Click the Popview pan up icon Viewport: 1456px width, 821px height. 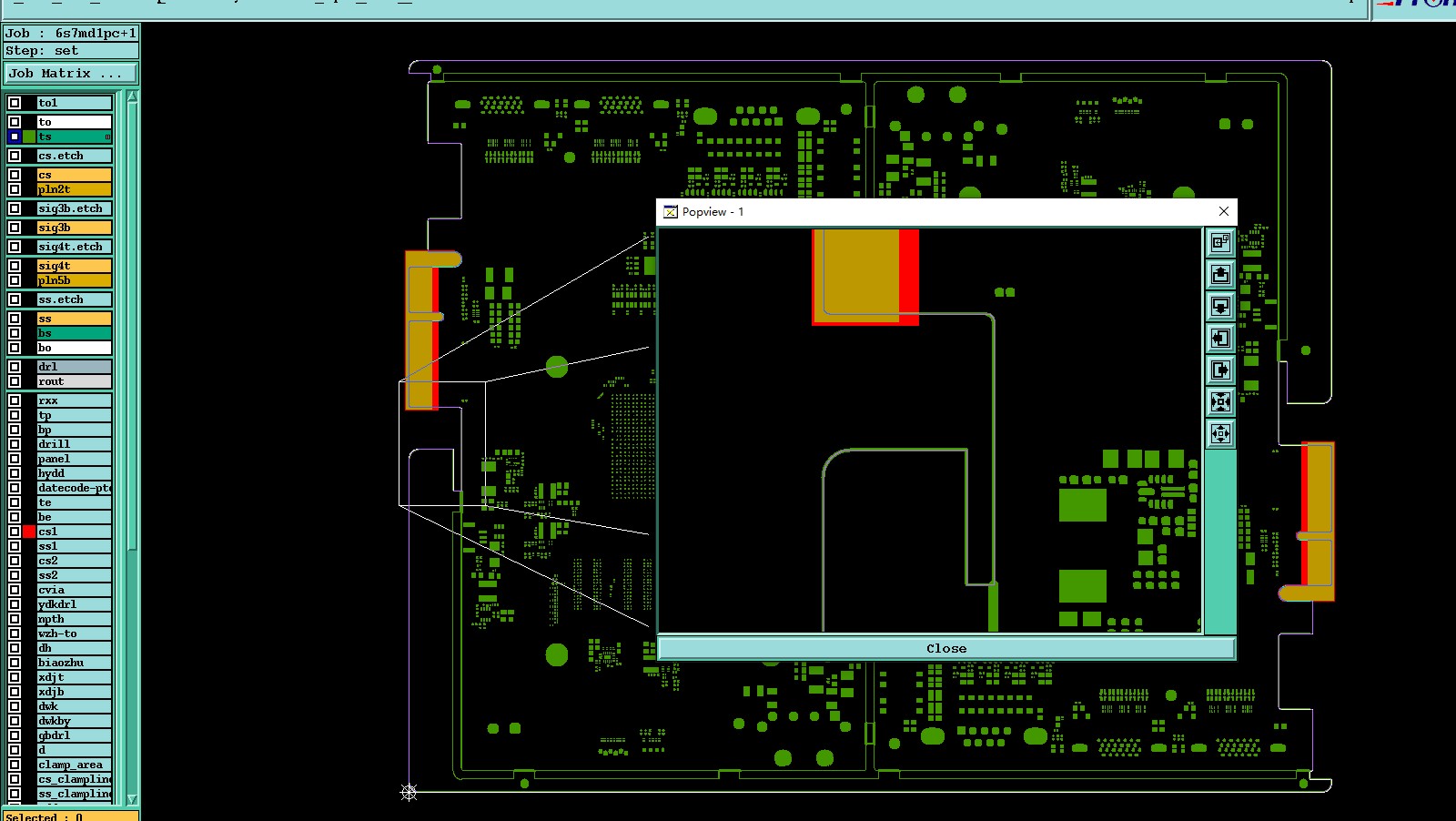(x=1220, y=274)
